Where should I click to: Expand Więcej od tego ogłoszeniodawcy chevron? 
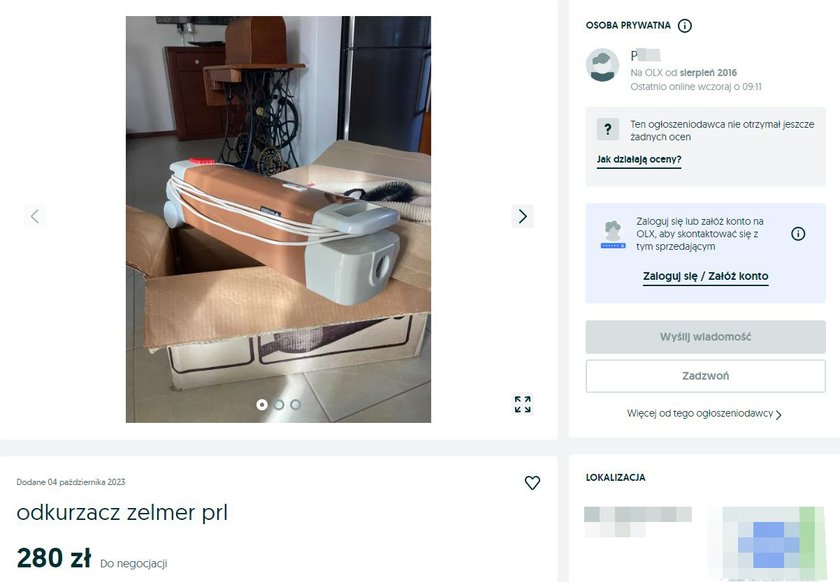tap(778, 414)
